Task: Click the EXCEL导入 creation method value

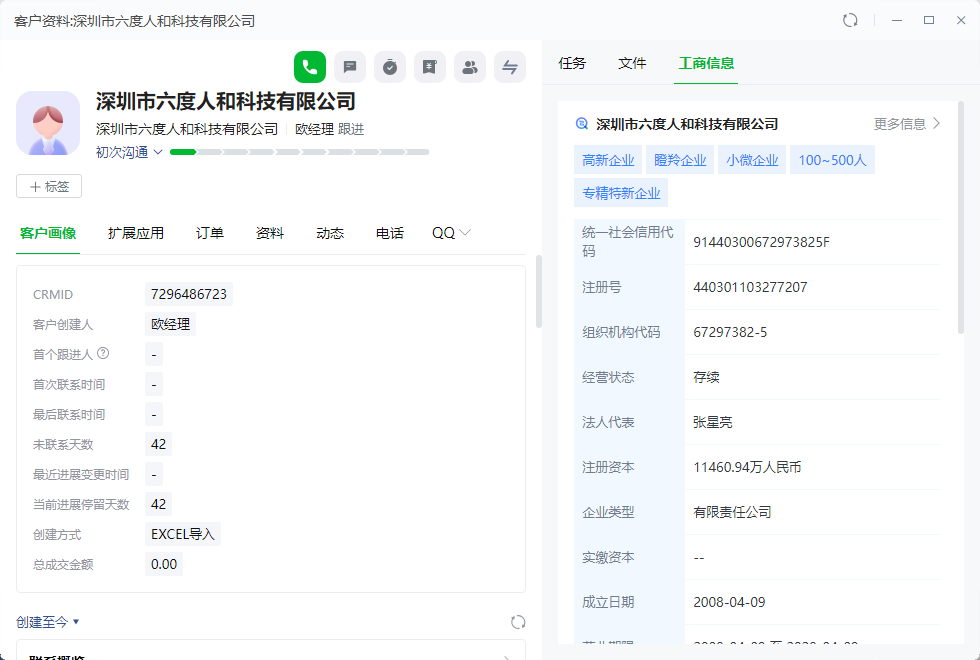Action: click(x=182, y=534)
